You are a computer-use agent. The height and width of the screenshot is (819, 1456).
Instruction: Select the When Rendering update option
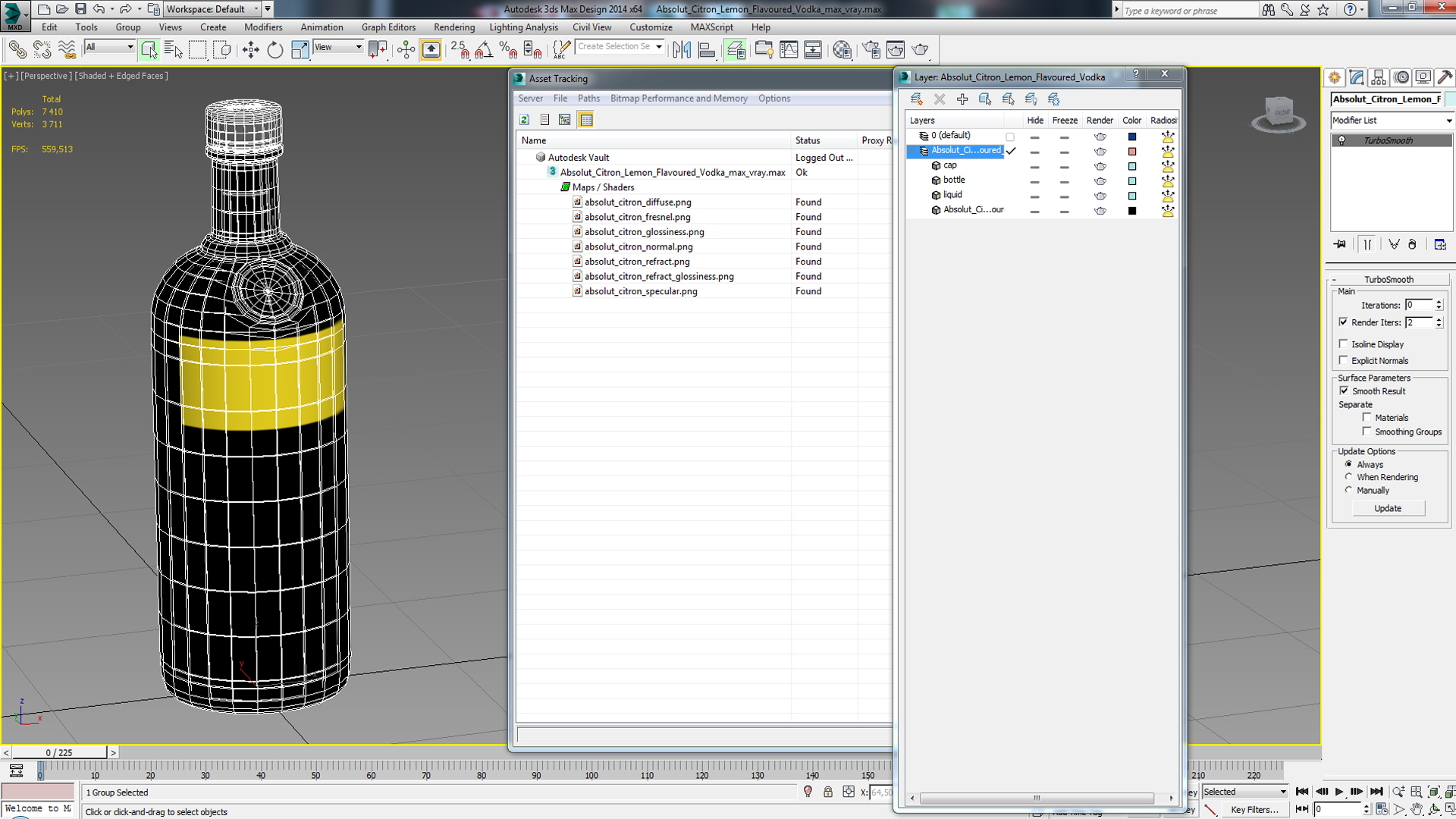click(1348, 477)
